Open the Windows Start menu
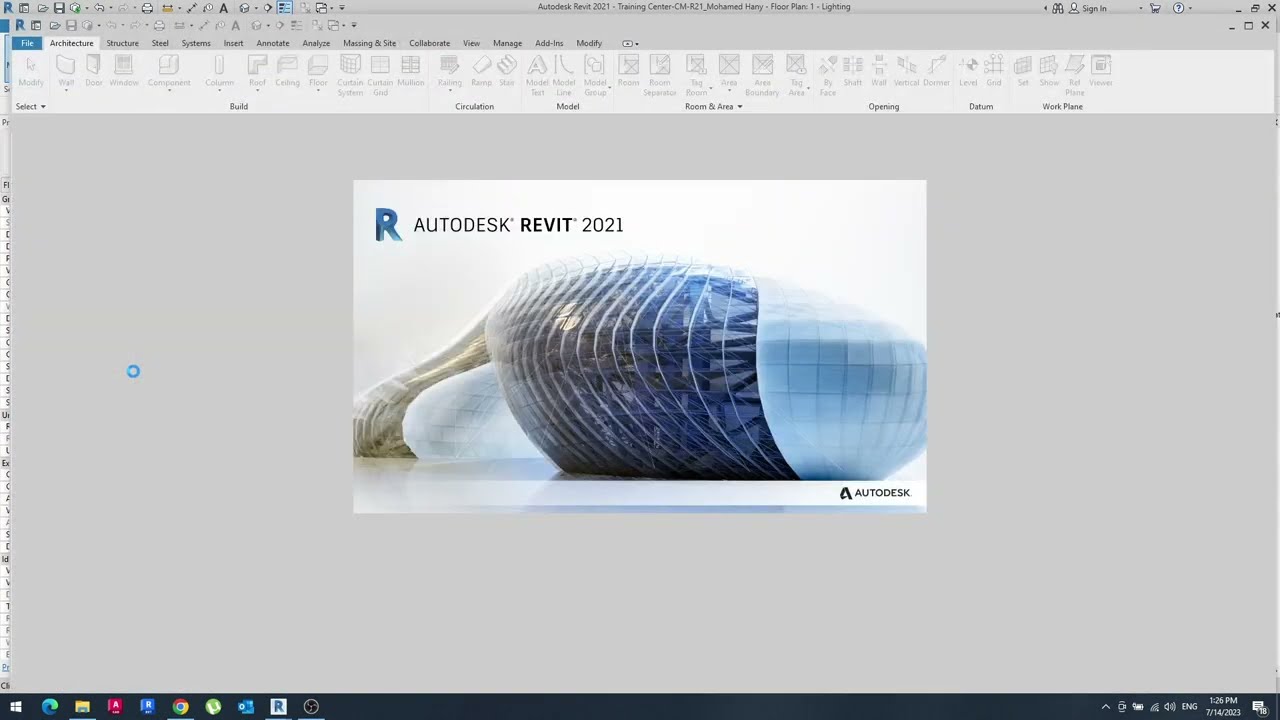The image size is (1280, 720). tap(16, 707)
